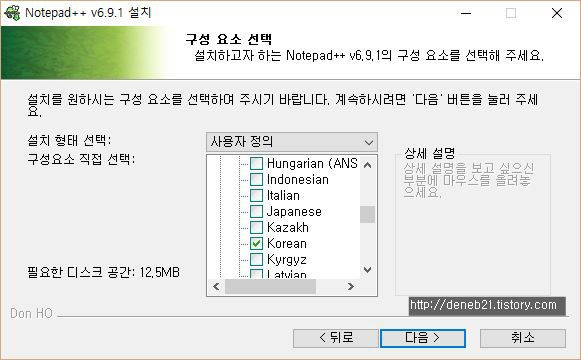This screenshot has width=581, height=360.
Task: Tick the Italian language checkbox
Action: [256, 196]
